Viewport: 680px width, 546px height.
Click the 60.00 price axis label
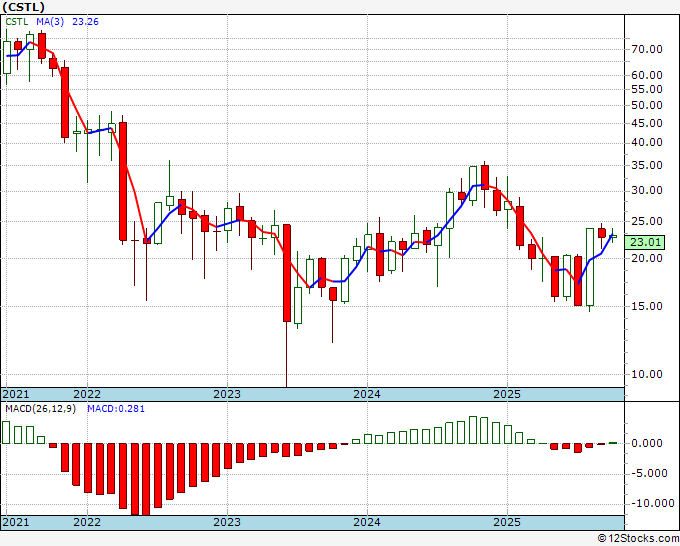click(x=647, y=75)
